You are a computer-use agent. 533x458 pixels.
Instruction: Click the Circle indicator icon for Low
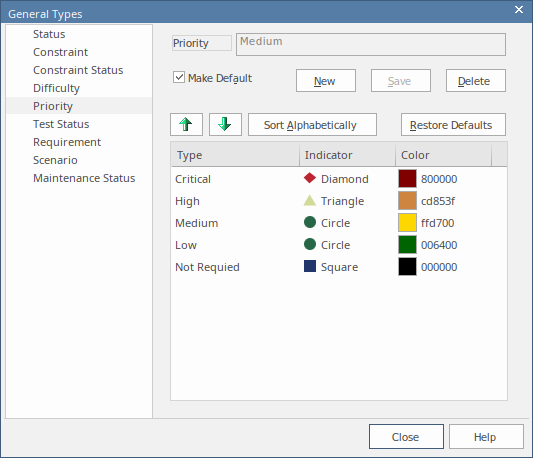pos(310,244)
